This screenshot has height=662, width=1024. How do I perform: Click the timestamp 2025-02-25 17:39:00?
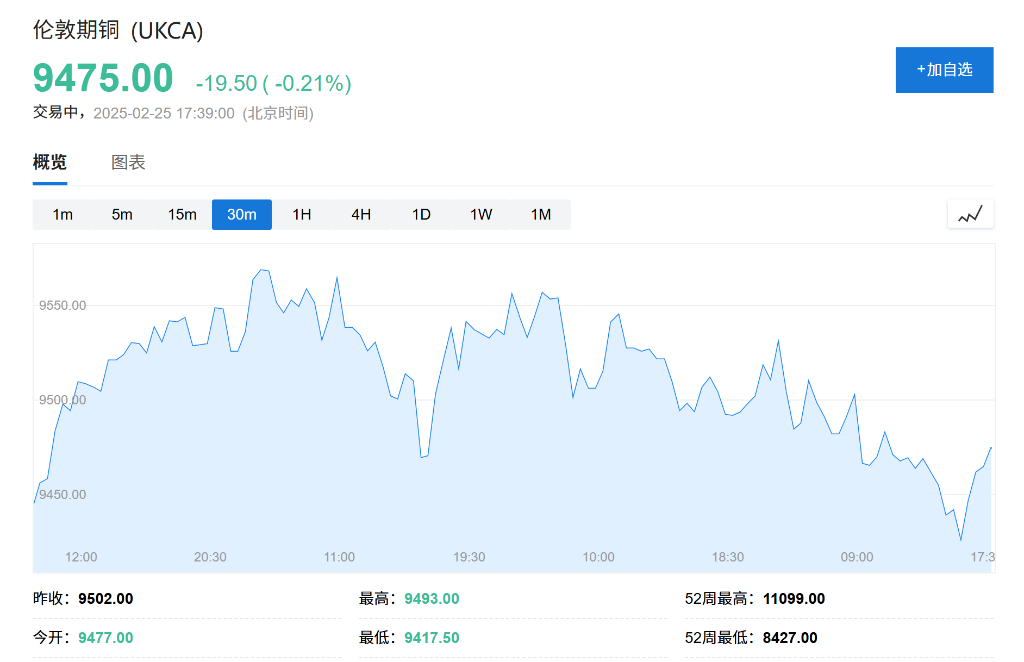164,114
